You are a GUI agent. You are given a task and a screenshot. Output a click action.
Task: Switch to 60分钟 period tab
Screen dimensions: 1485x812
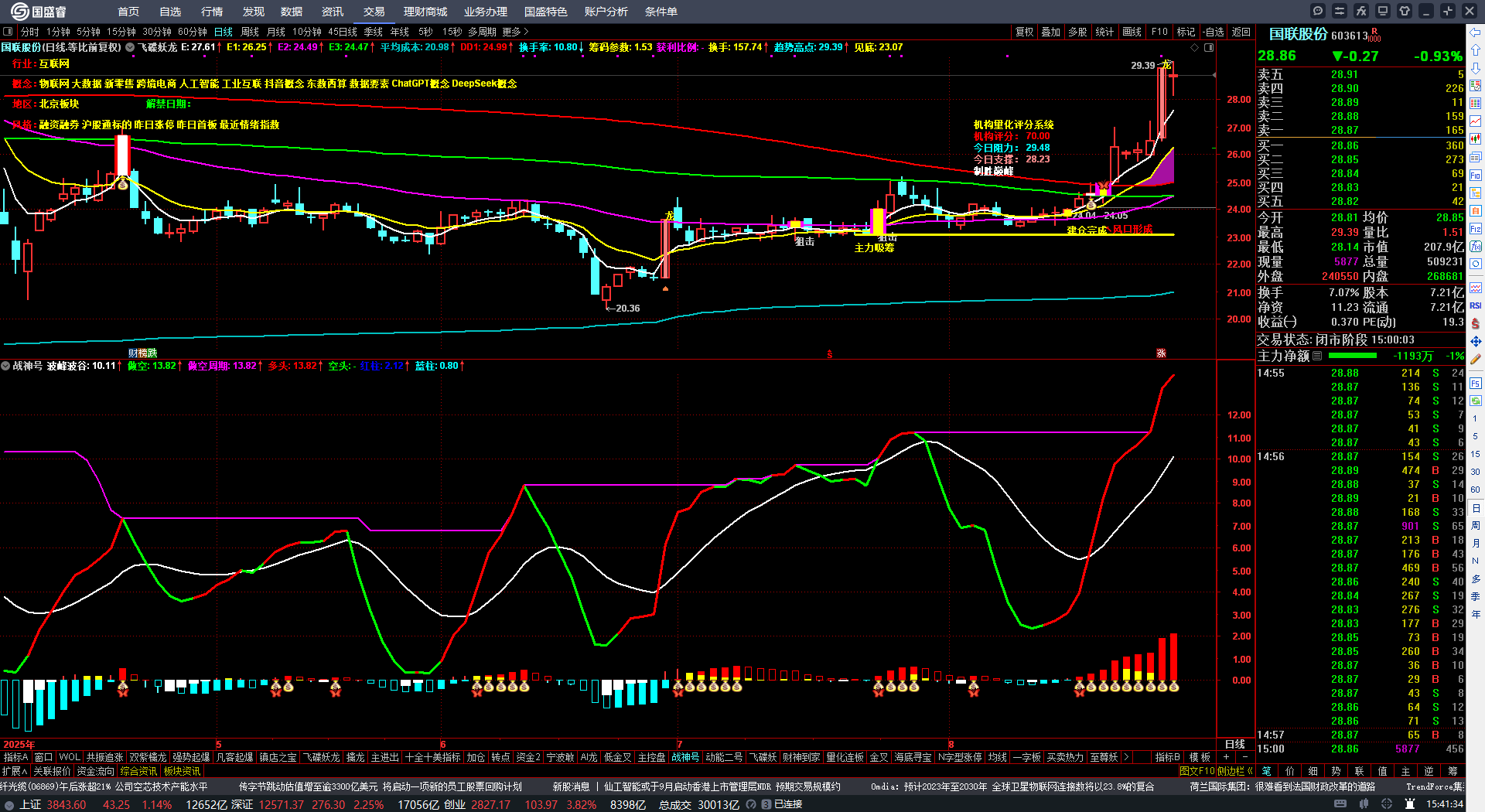(193, 32)
